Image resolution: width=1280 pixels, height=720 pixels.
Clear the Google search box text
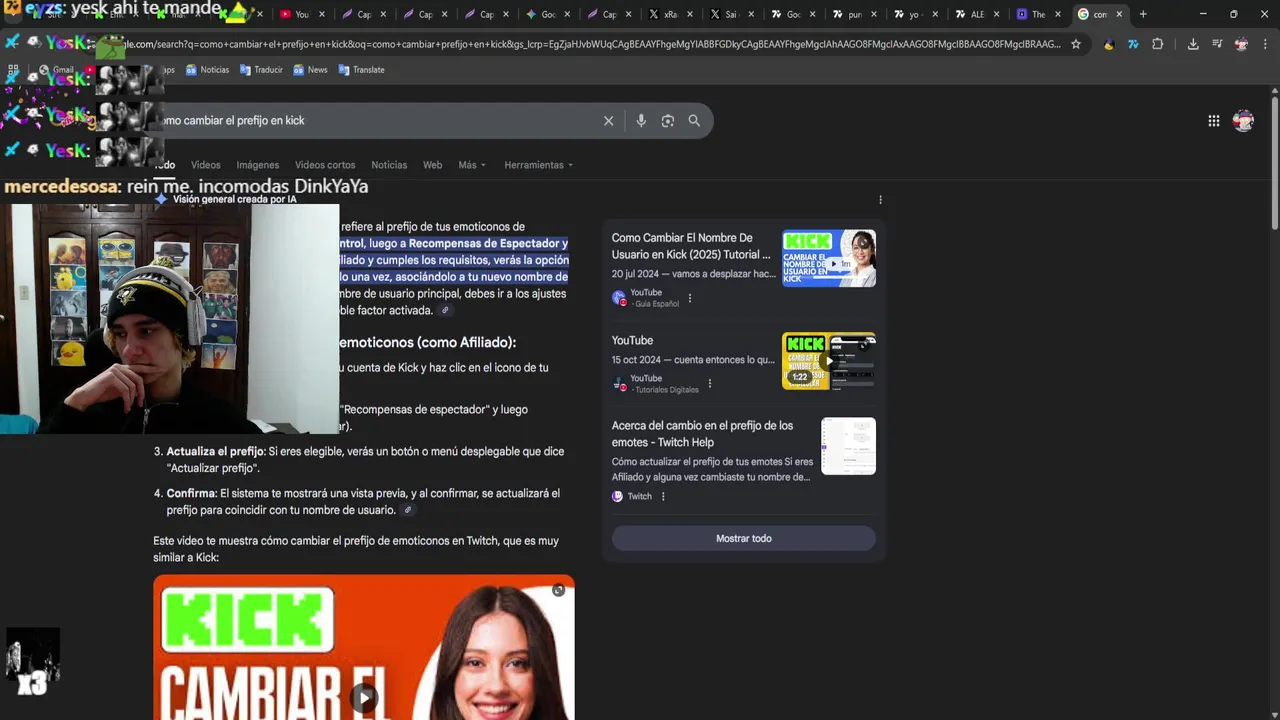tap(608, 121)
